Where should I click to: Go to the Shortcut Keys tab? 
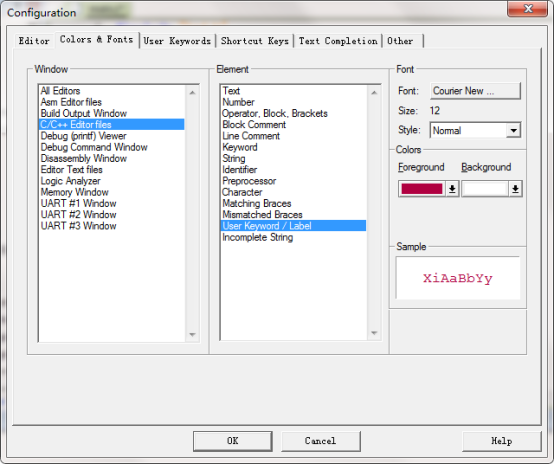click(255, 41)
